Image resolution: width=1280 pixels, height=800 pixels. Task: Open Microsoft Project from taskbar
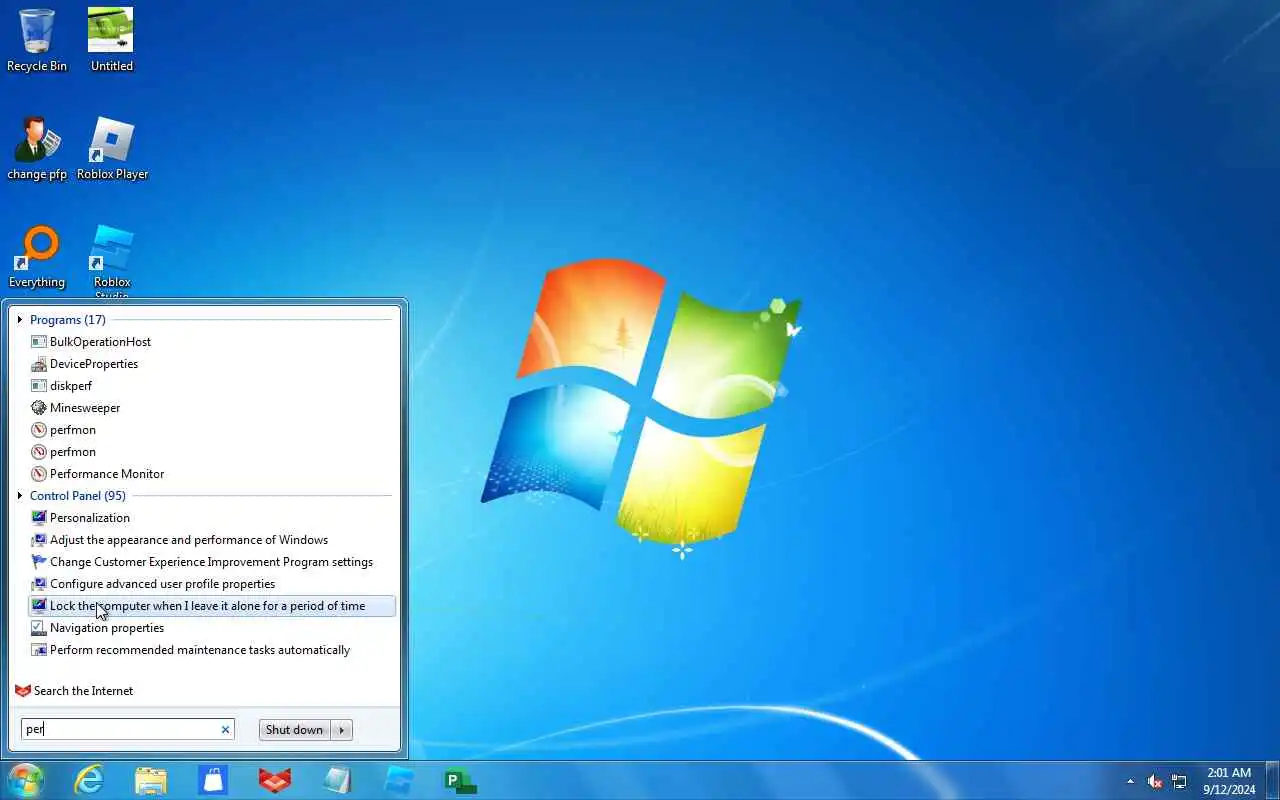[460, 781]
